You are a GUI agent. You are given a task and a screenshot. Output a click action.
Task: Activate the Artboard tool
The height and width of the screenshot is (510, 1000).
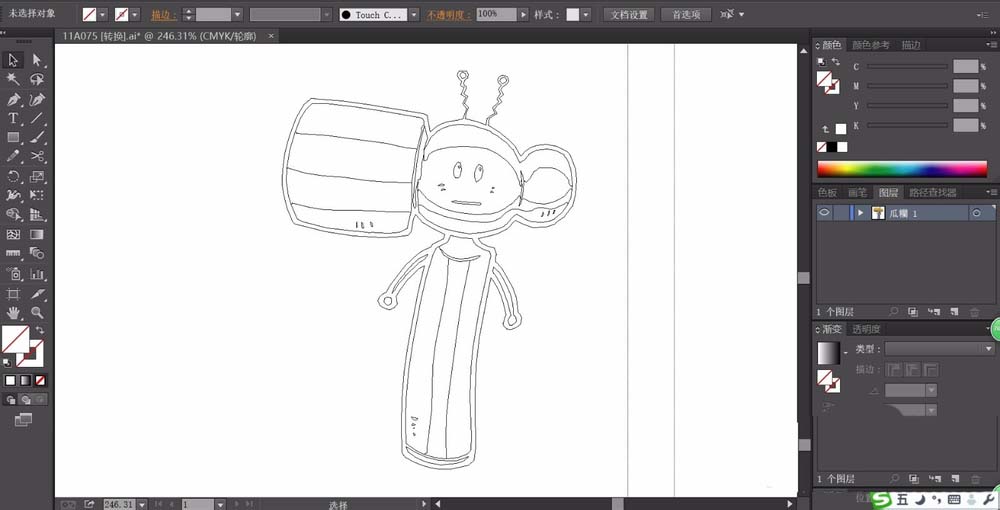click(x=13, y=294)
